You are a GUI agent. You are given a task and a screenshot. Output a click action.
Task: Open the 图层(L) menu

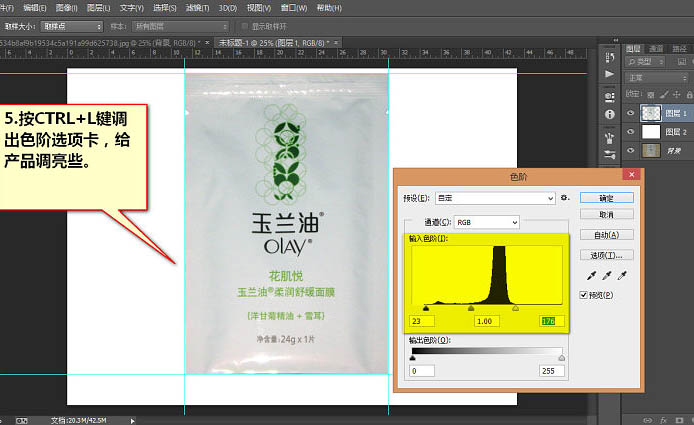coord(98,8)
